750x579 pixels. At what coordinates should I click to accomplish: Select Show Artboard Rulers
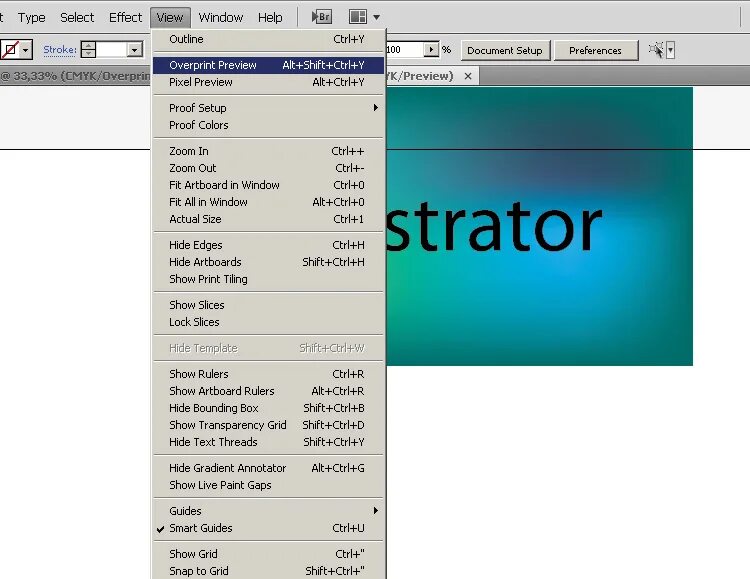pos(268,391)
